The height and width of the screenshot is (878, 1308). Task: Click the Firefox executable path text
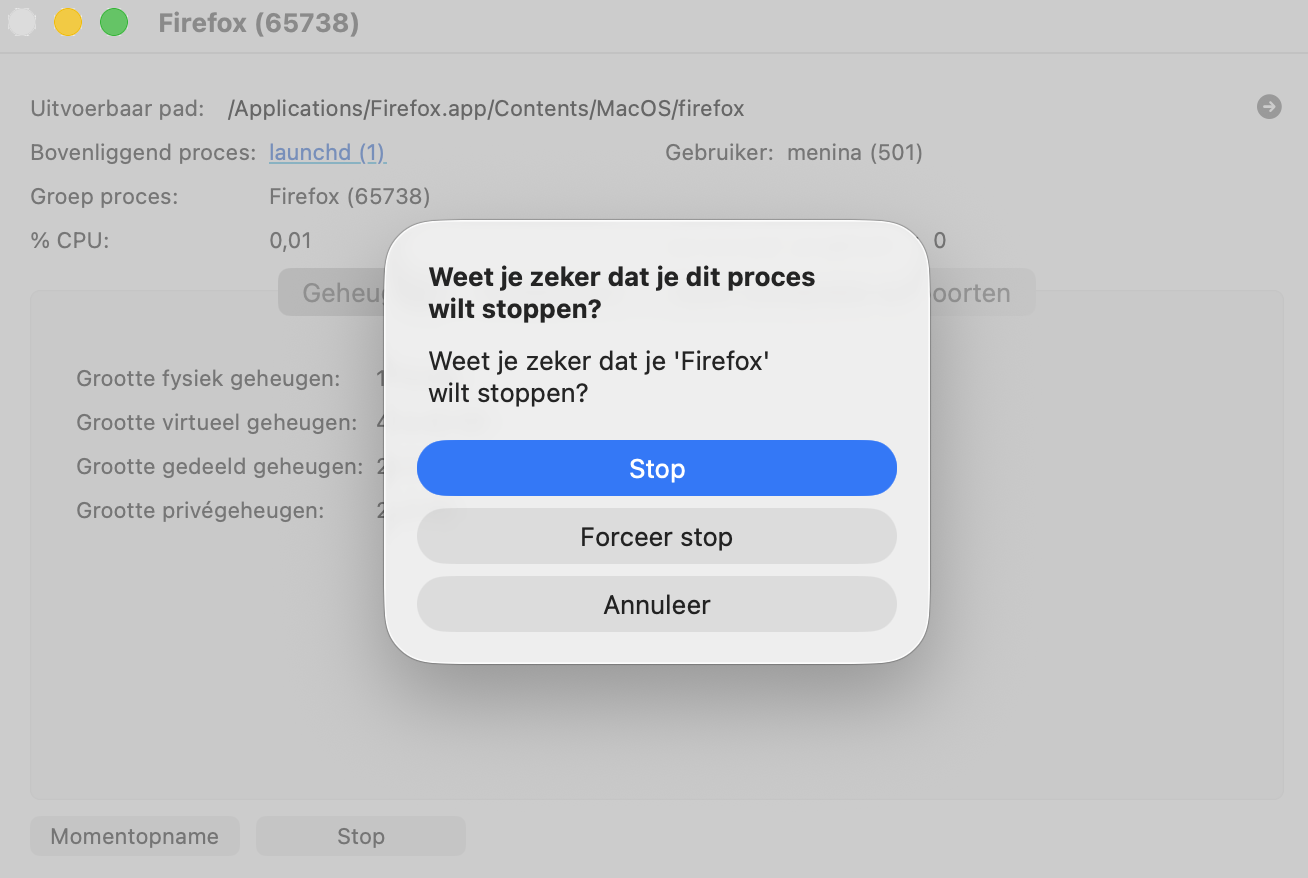click(x=486, y=108)
